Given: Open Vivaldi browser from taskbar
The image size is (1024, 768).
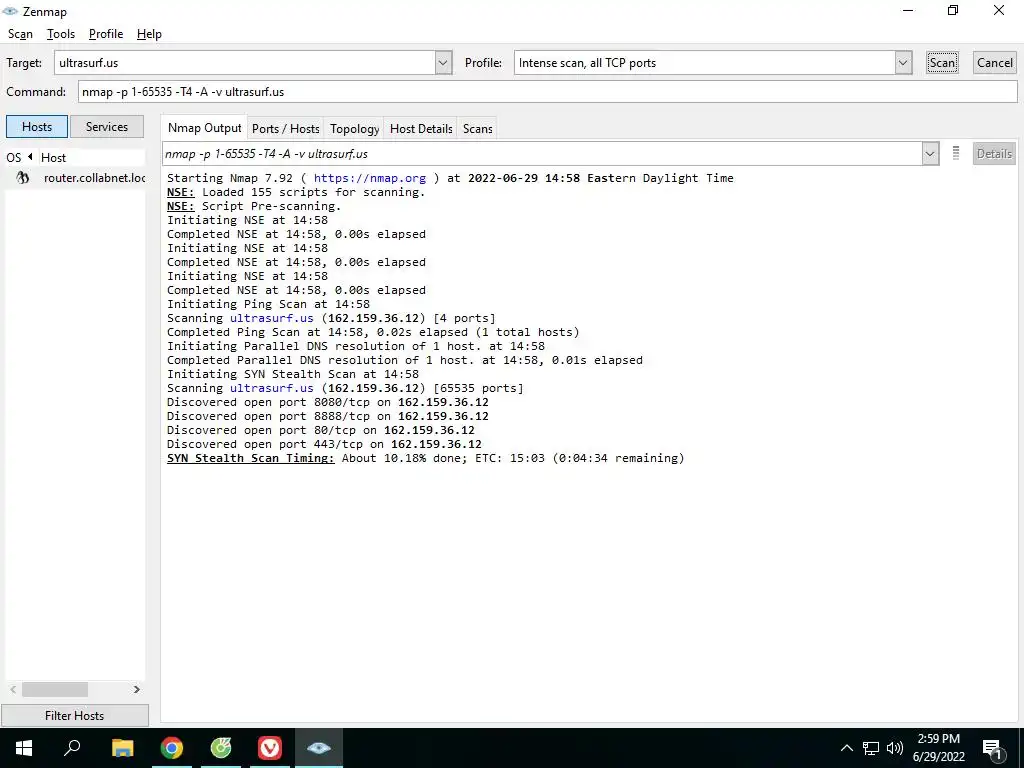Looking at the screenshot, I should point(270,748).
